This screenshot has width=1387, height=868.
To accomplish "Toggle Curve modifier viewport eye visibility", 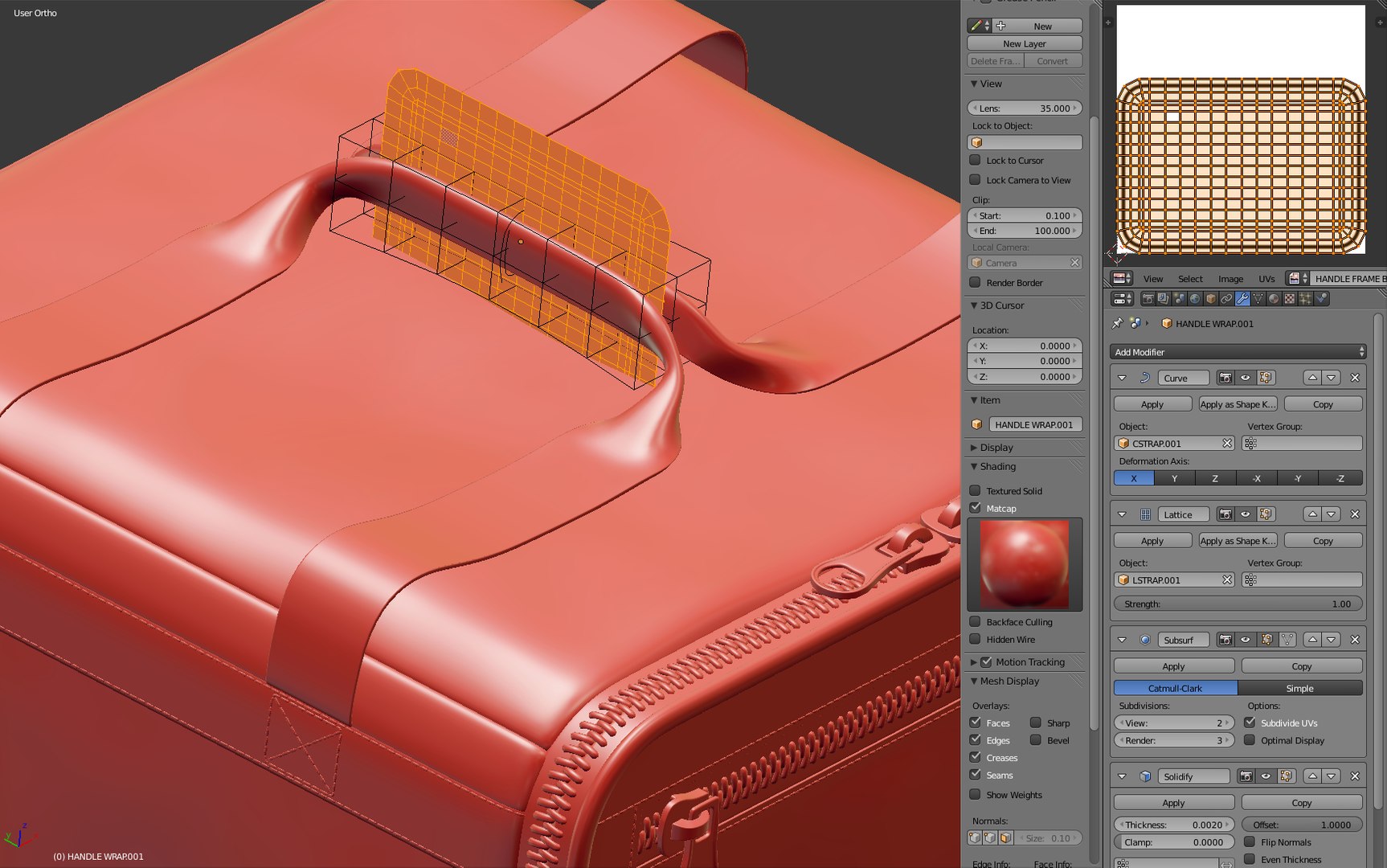I will coord(1246,378).
